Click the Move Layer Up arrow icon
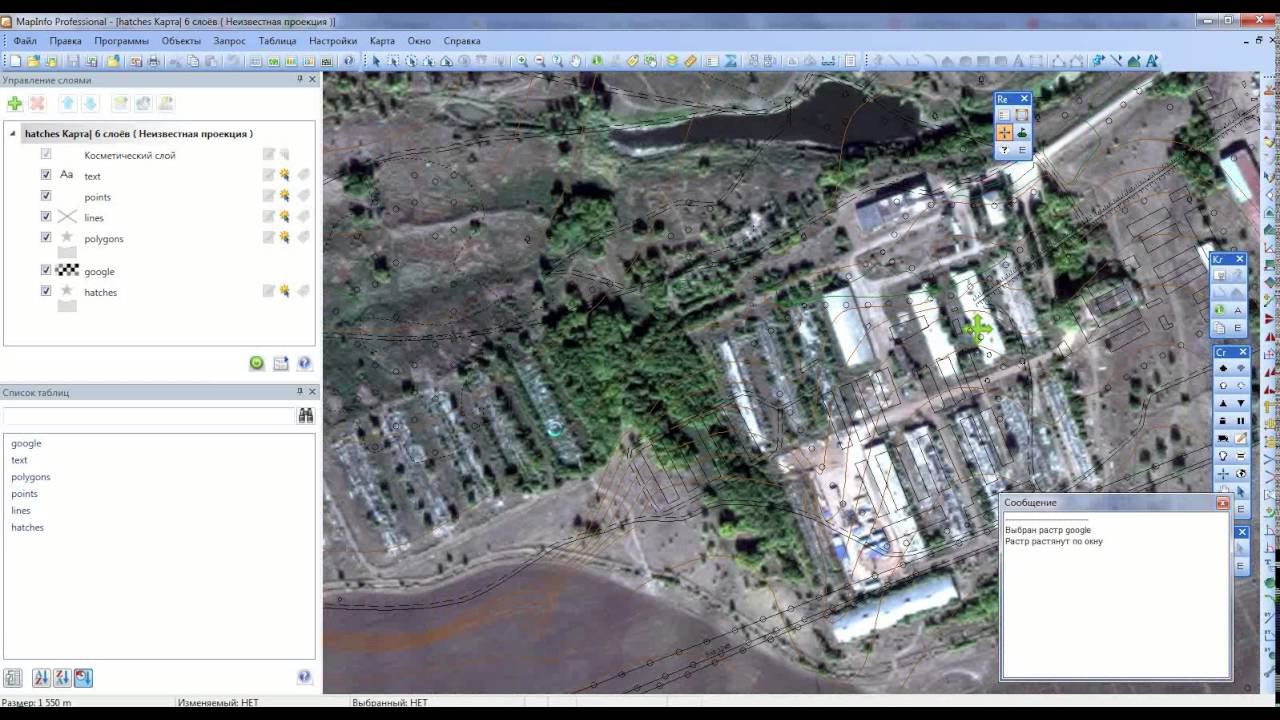1280x720 pixels. [x=67, y=103]
